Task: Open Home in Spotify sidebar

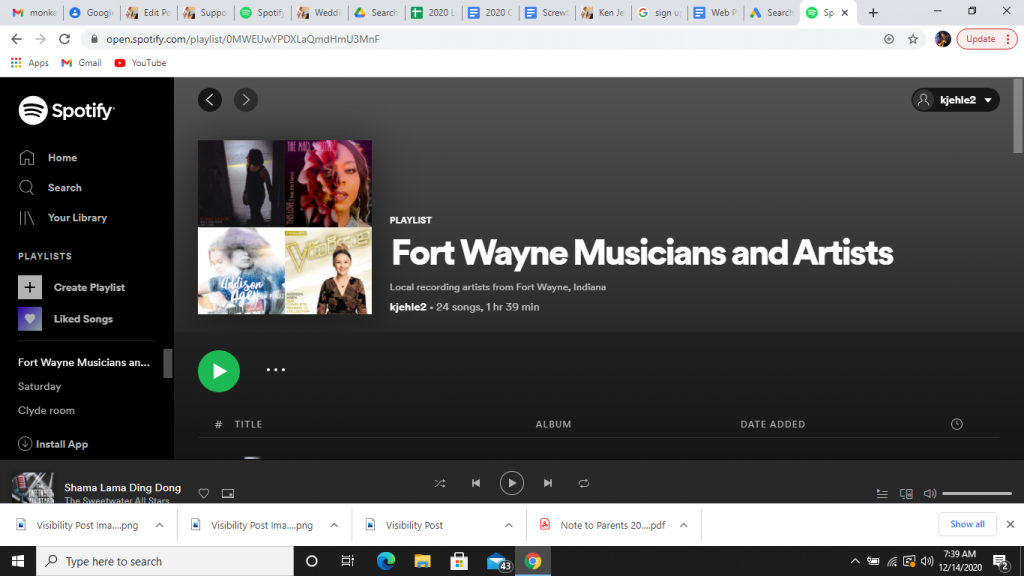Action: click(48, 157)
